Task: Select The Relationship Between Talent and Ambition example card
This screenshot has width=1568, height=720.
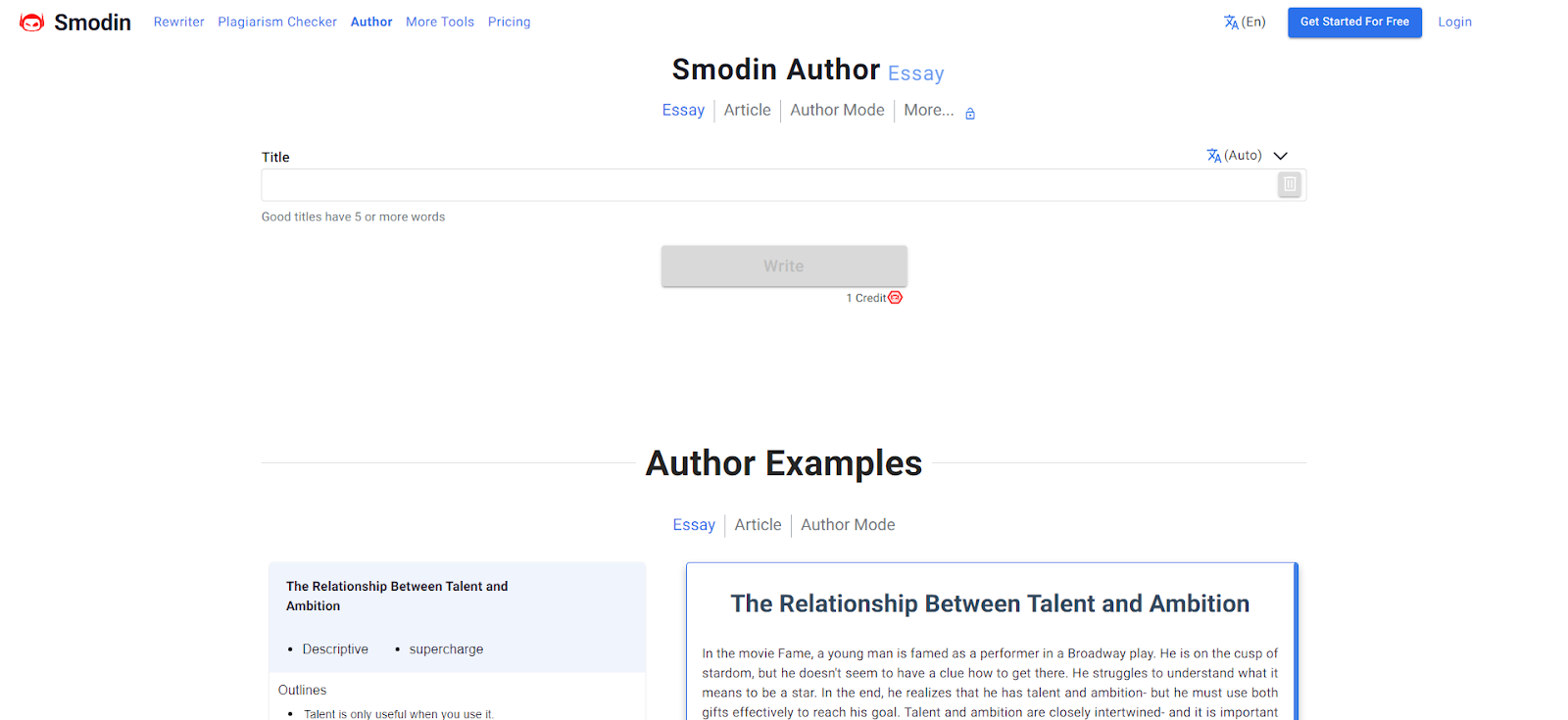Action: tap(457, 617)
